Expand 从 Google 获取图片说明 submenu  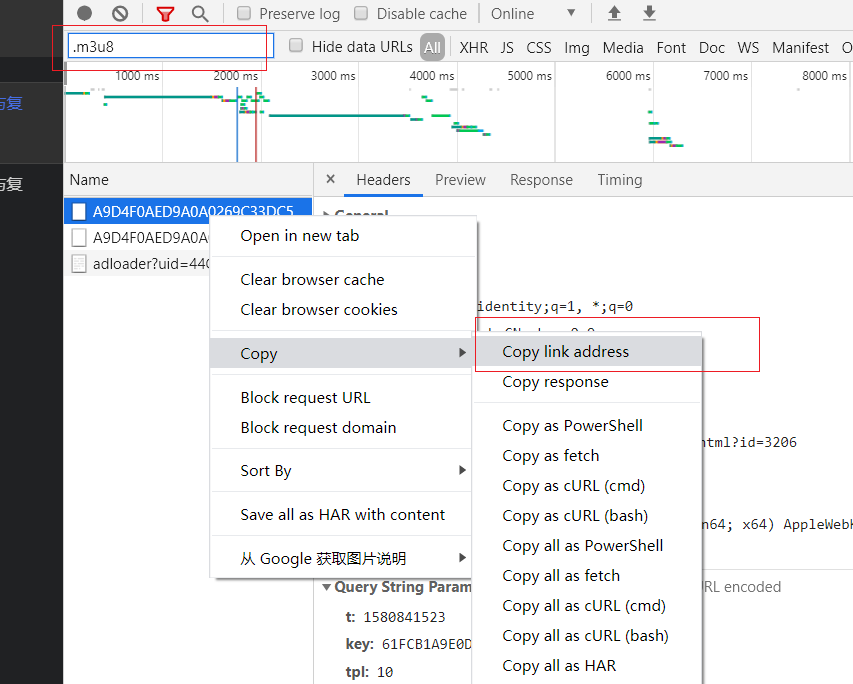tap(341, 558)
